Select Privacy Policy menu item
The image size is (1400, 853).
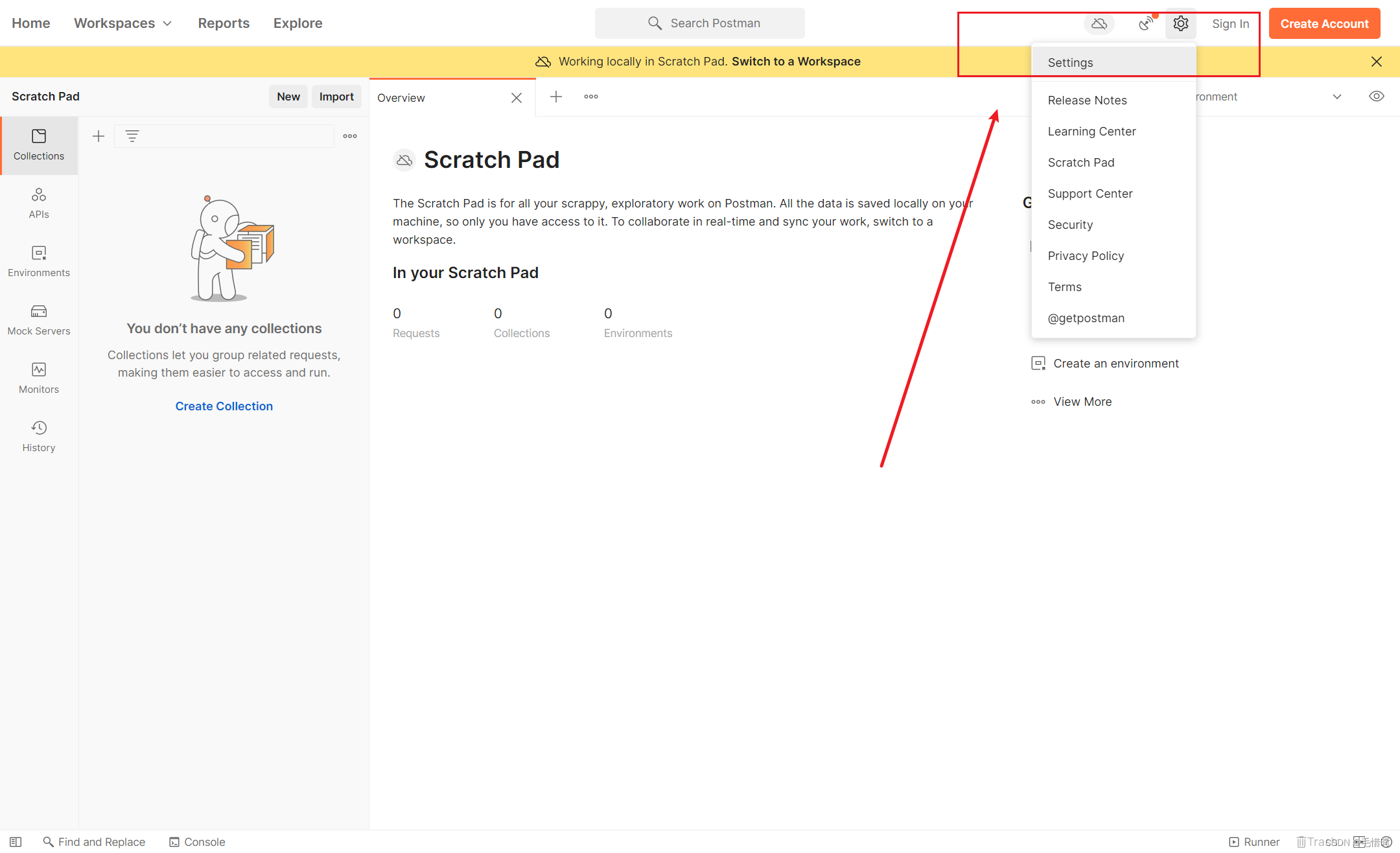tap(1114, 255)
